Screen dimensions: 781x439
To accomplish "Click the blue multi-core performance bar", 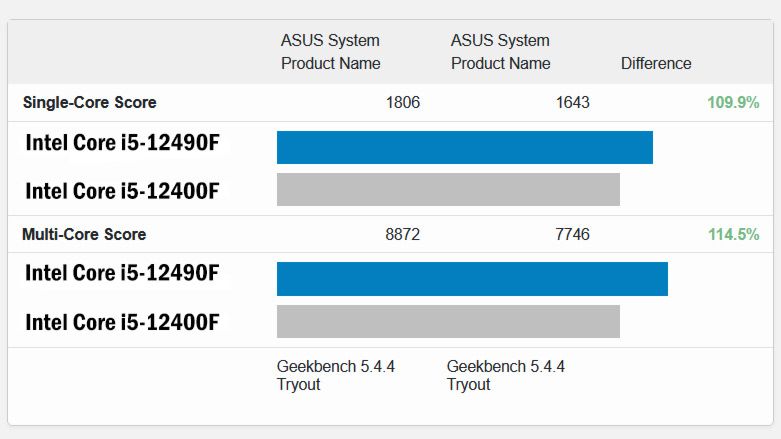I will pos(472,279).
